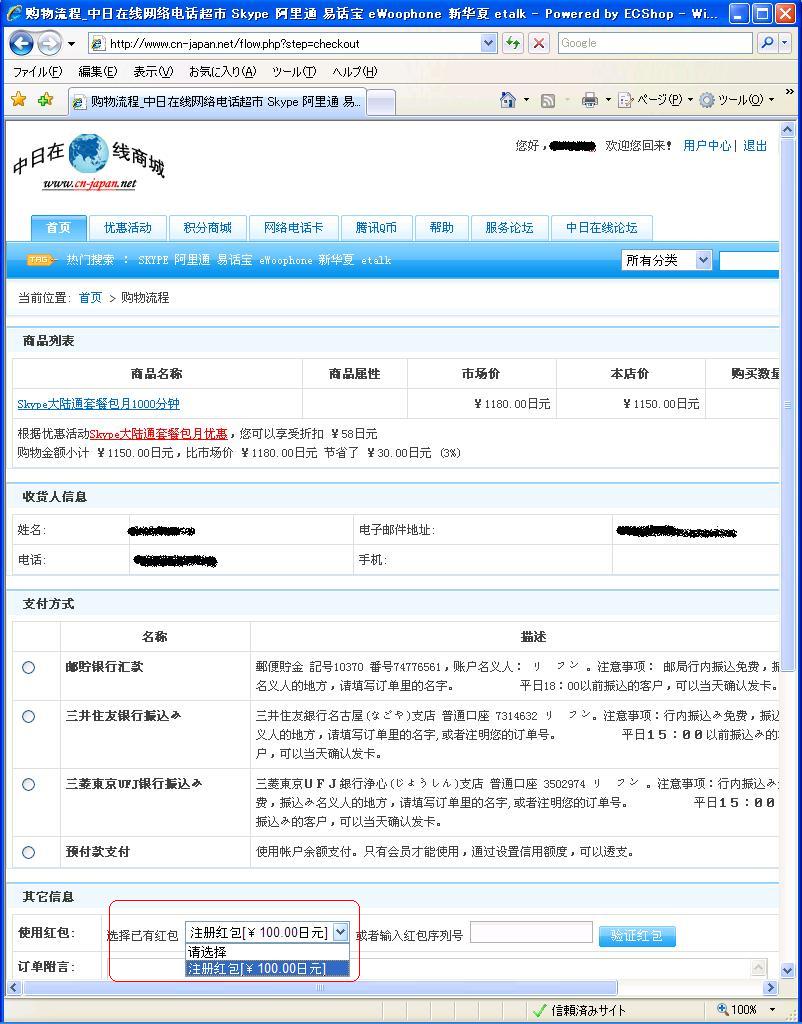Open the お気に入り(A) menu
Screen dimensions: 802x1024
[x=222, y=72]
